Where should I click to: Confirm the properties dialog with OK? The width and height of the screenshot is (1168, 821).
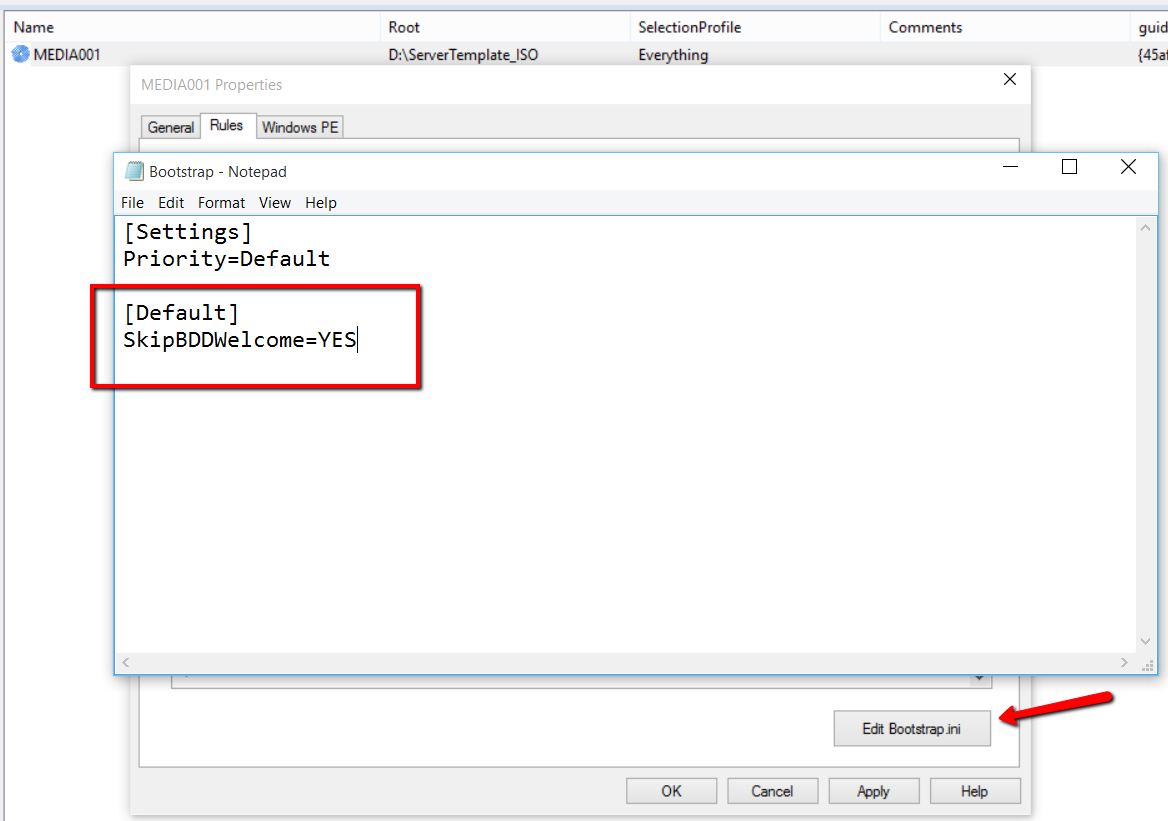pyautogui.click(x=671, y=791)
